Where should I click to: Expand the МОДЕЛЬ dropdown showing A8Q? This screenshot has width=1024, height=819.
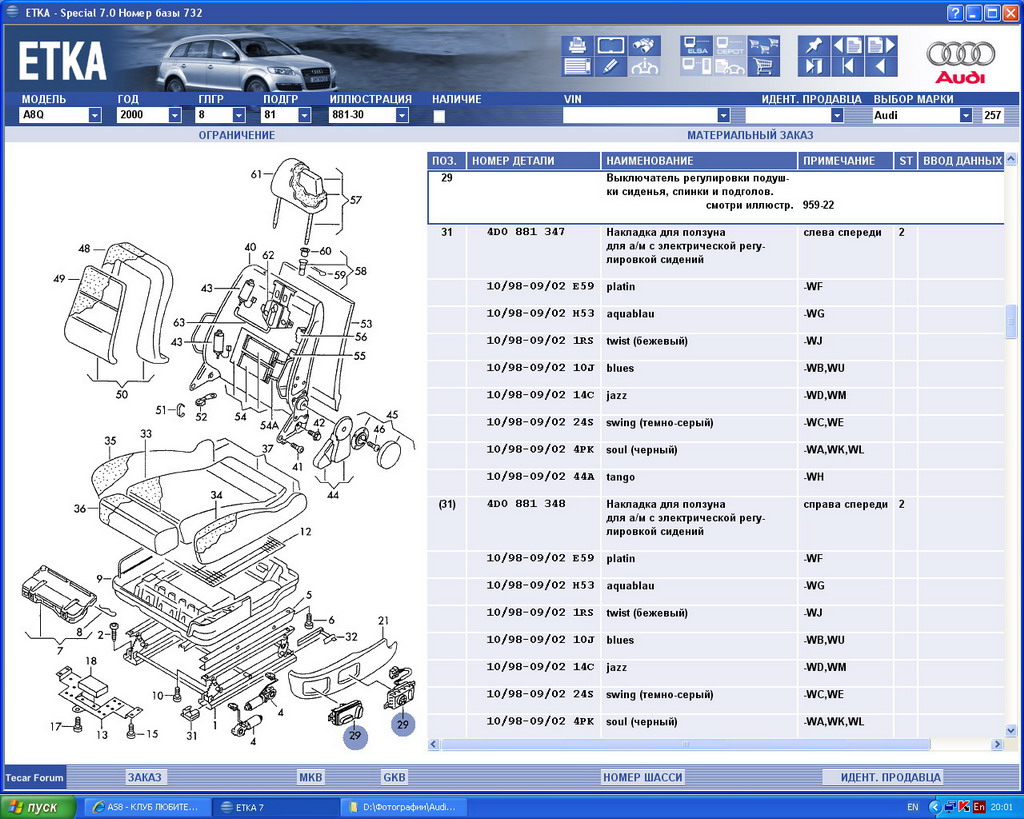coord(95,116)
